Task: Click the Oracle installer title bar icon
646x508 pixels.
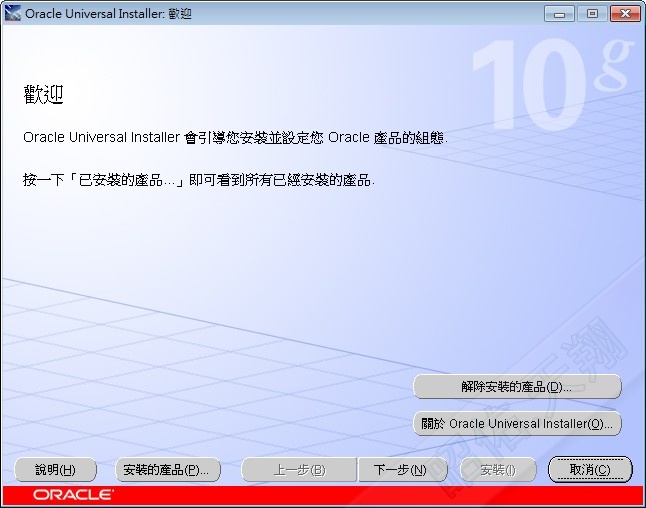Action: pyautogui.click(x=12, y=13)
